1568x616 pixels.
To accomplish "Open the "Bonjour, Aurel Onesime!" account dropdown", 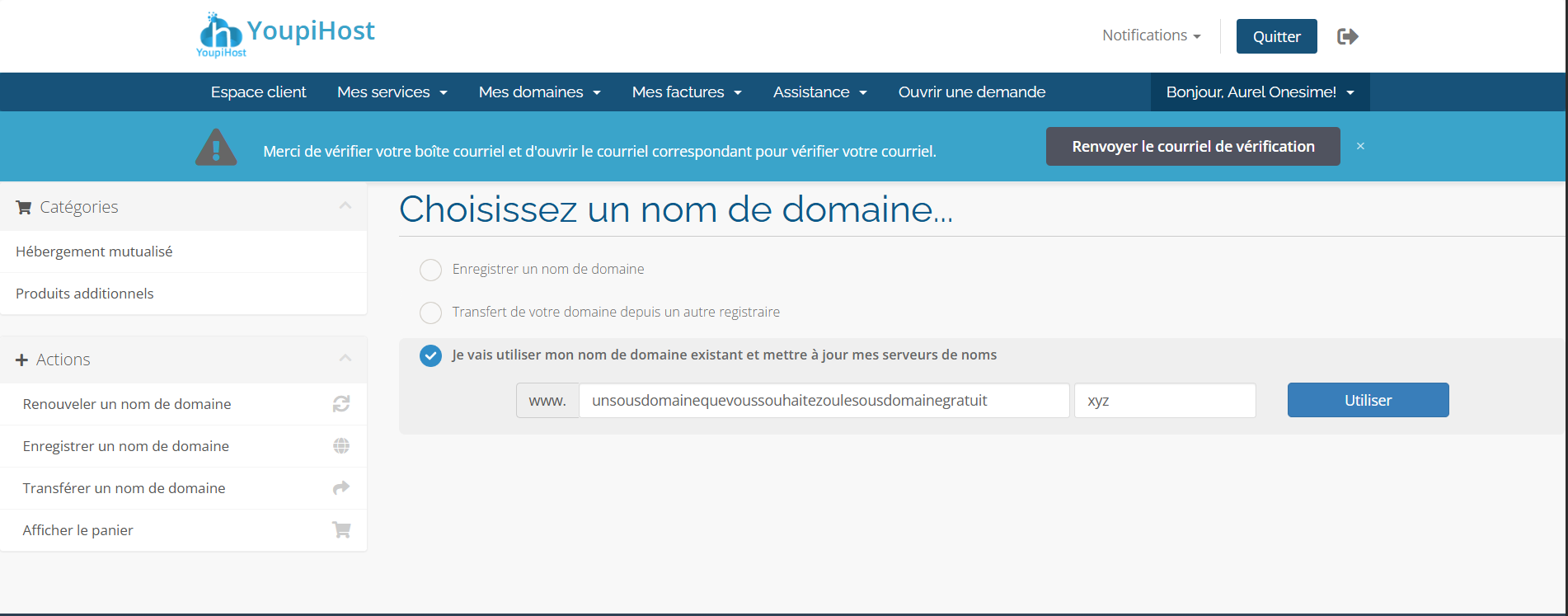I will (1259, 92).
